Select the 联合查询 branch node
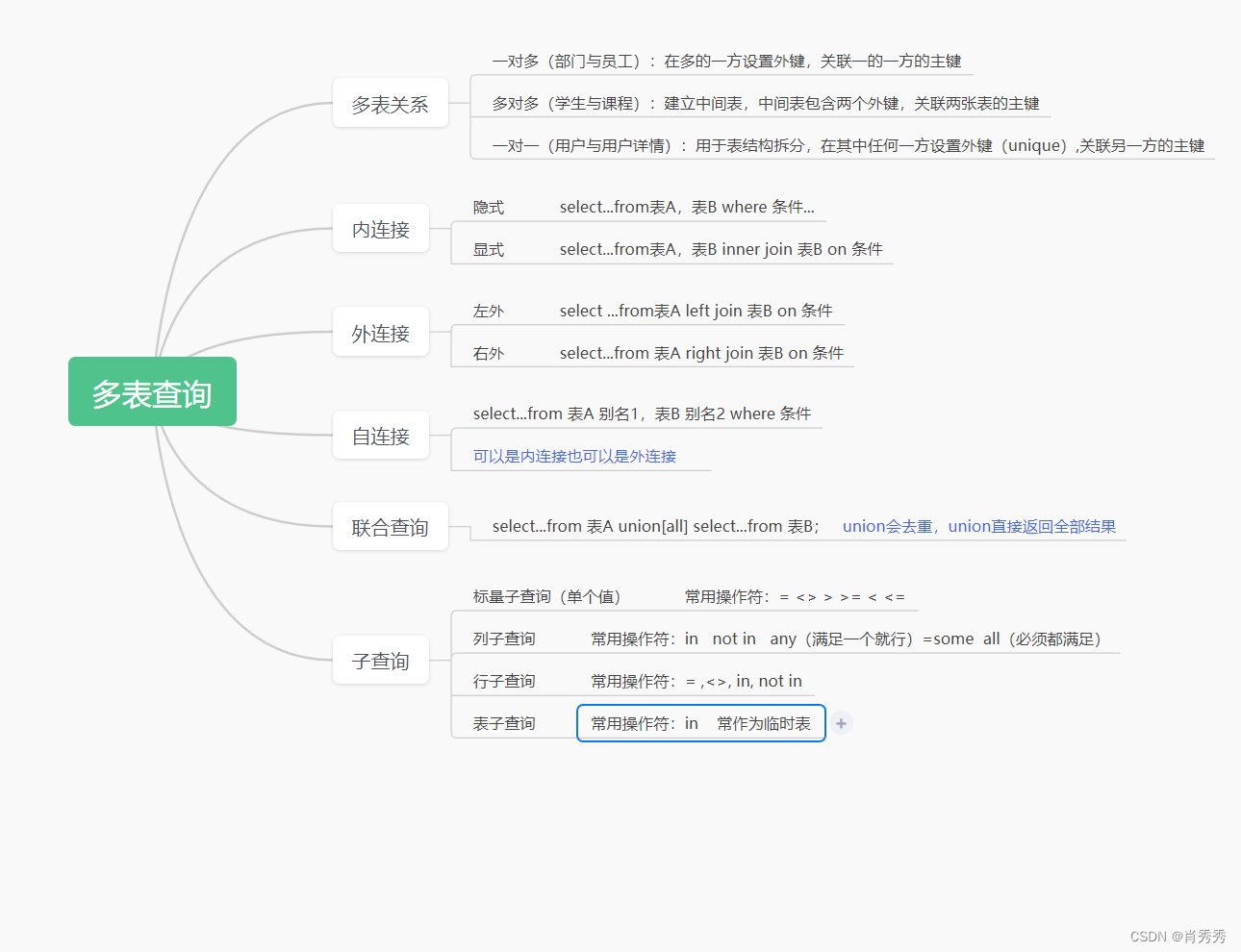 [390, 526]
